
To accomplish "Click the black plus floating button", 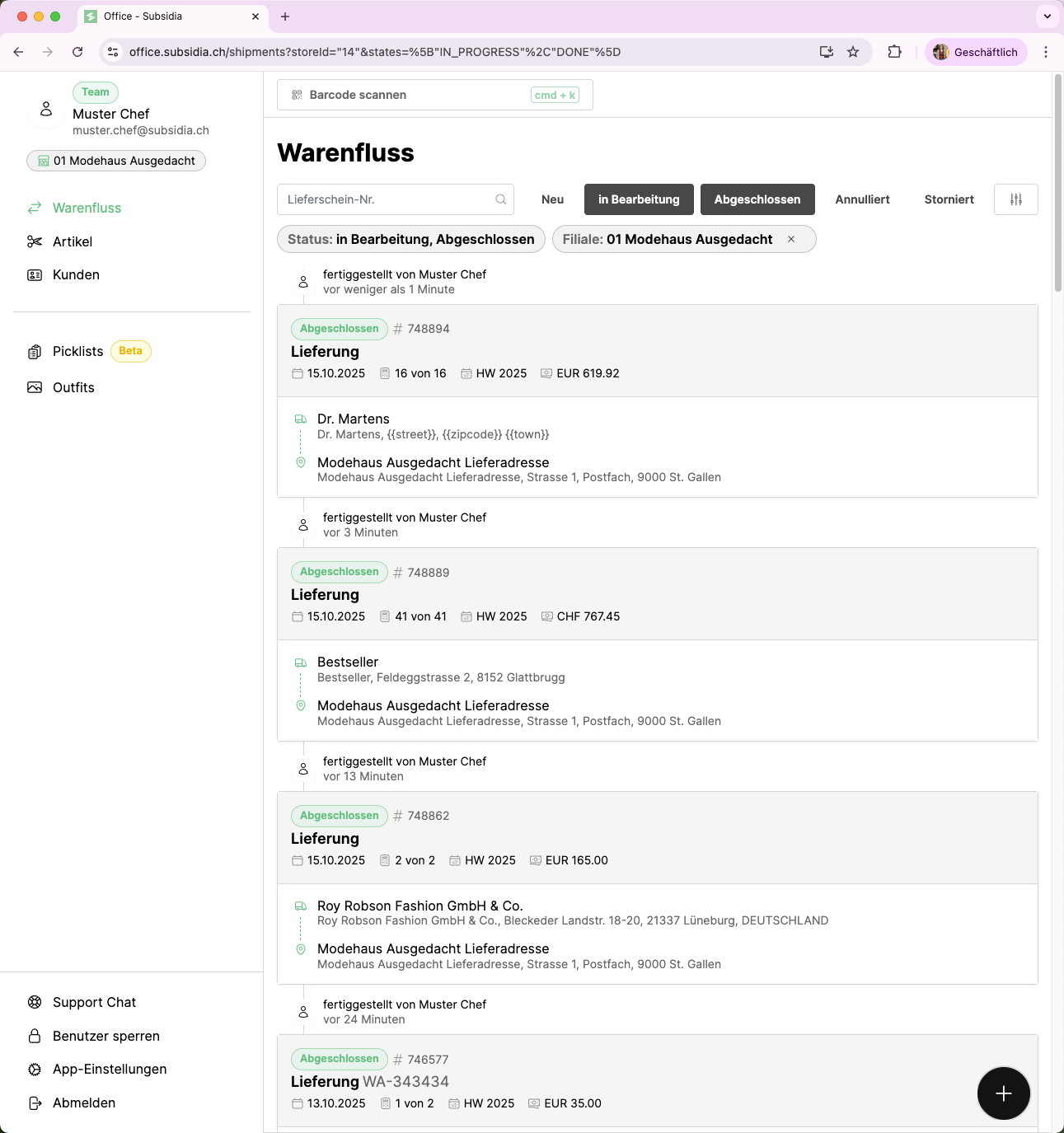I will (x=1003, y=1093).
